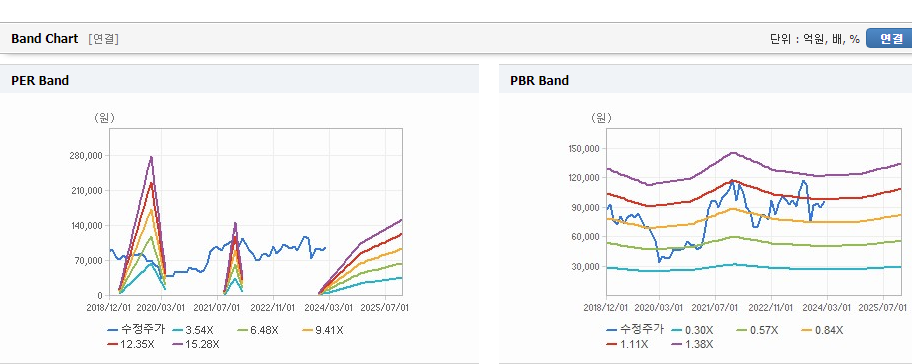Click the blue 연결 button
912x364 pixels.
[x=889, y=38]
